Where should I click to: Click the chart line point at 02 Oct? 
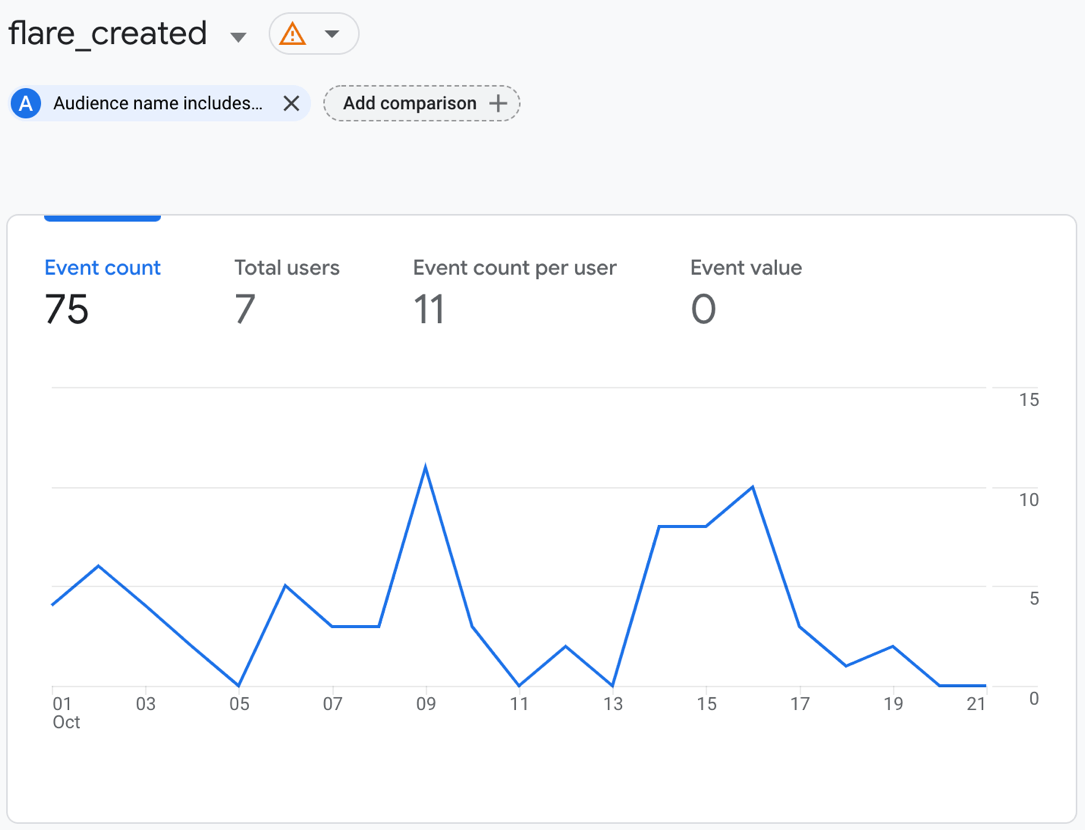(98, 566)
